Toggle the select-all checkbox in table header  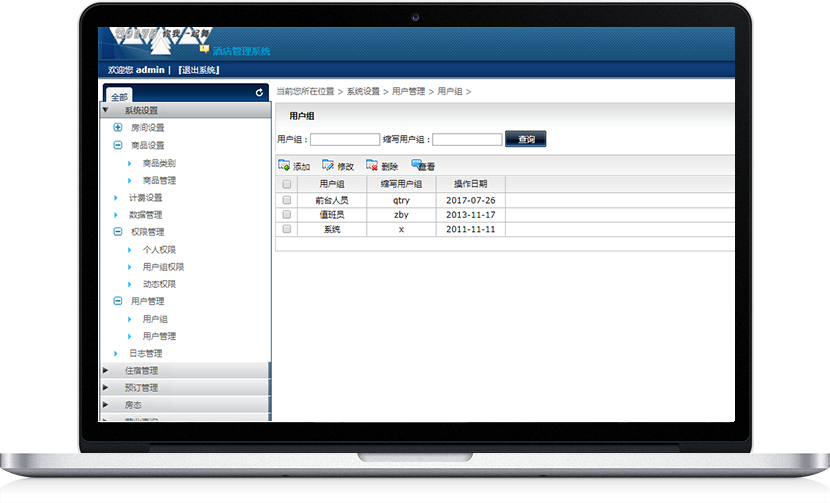(287, 184)
